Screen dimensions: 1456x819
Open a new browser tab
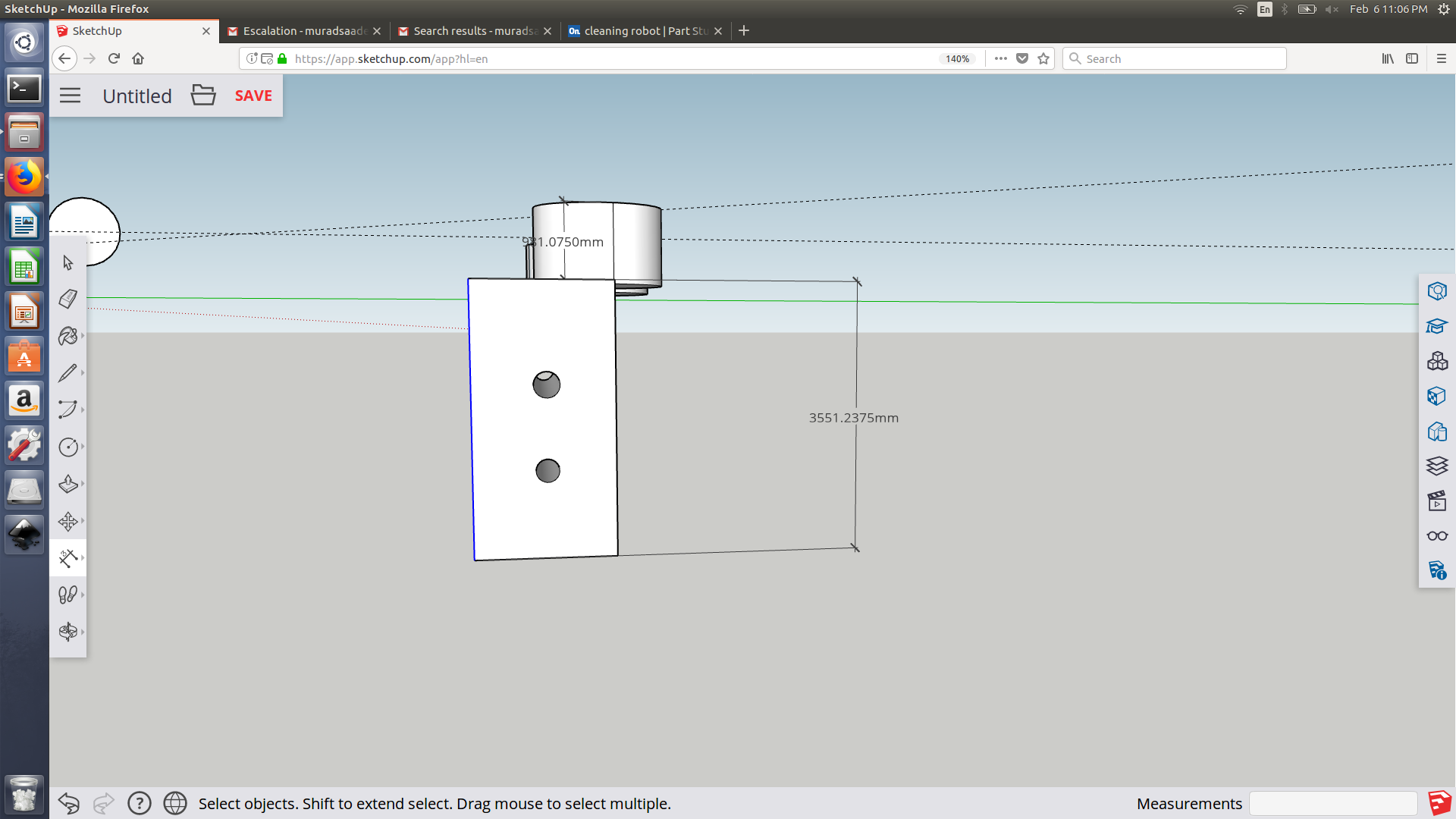click(744, 30)
